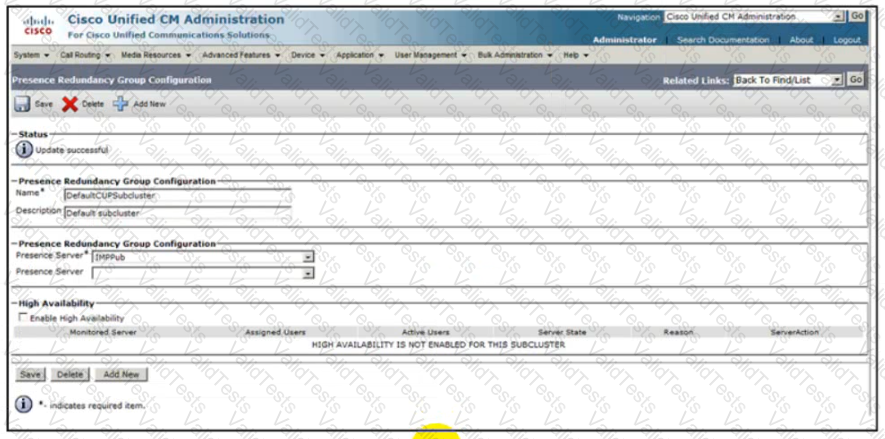Click the Logout link
Image resolution: width=885 pixels, height=439 pixels.
click(847, 40)
